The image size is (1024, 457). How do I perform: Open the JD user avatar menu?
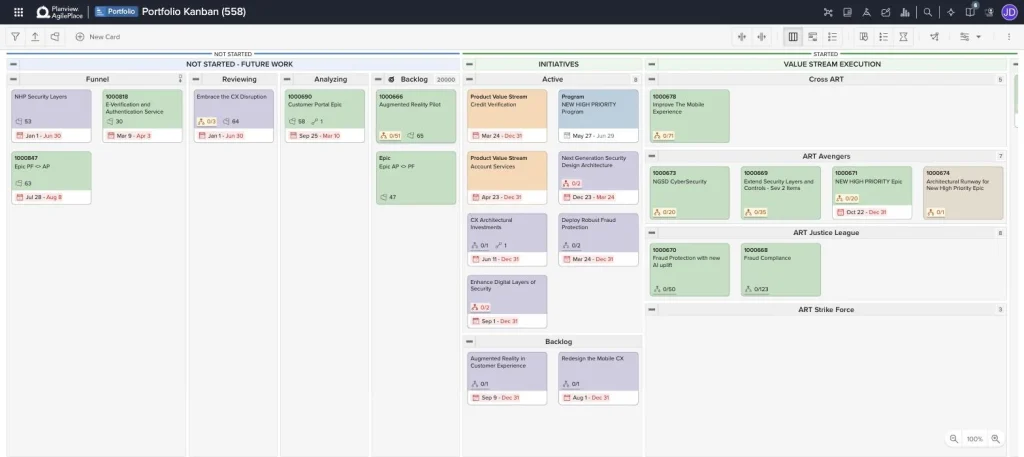(1009, 12)
